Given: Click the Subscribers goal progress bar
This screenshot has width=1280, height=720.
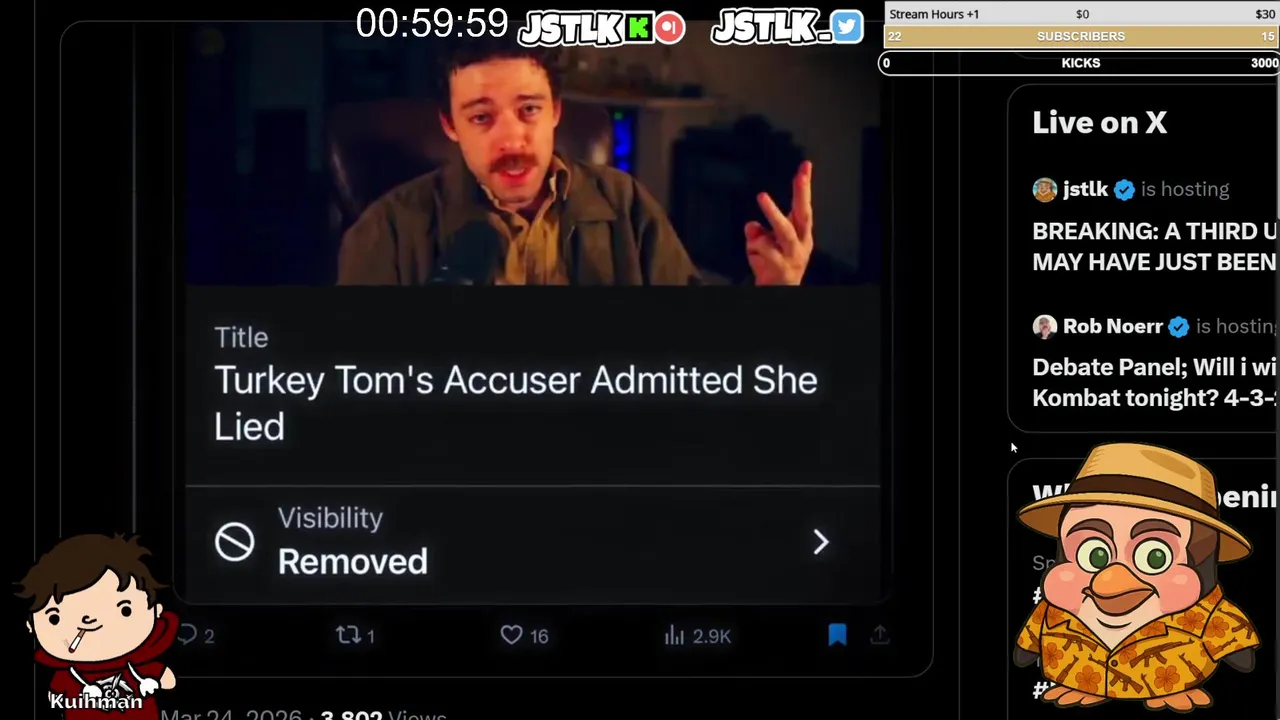Looking at the screenshot, I should (x=1081, y=36).
